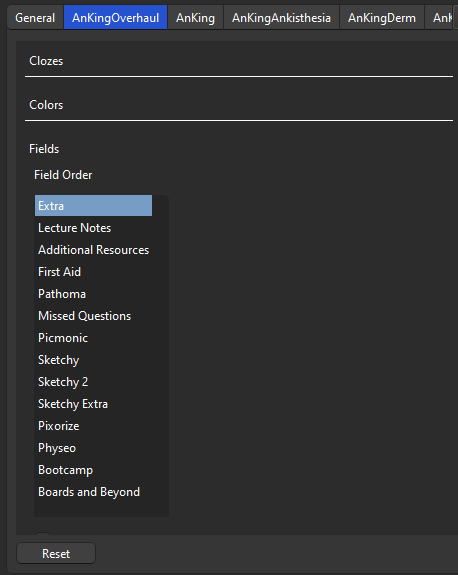
Task: Pick the Pixorize field item
Action: (x=94, y=426)
